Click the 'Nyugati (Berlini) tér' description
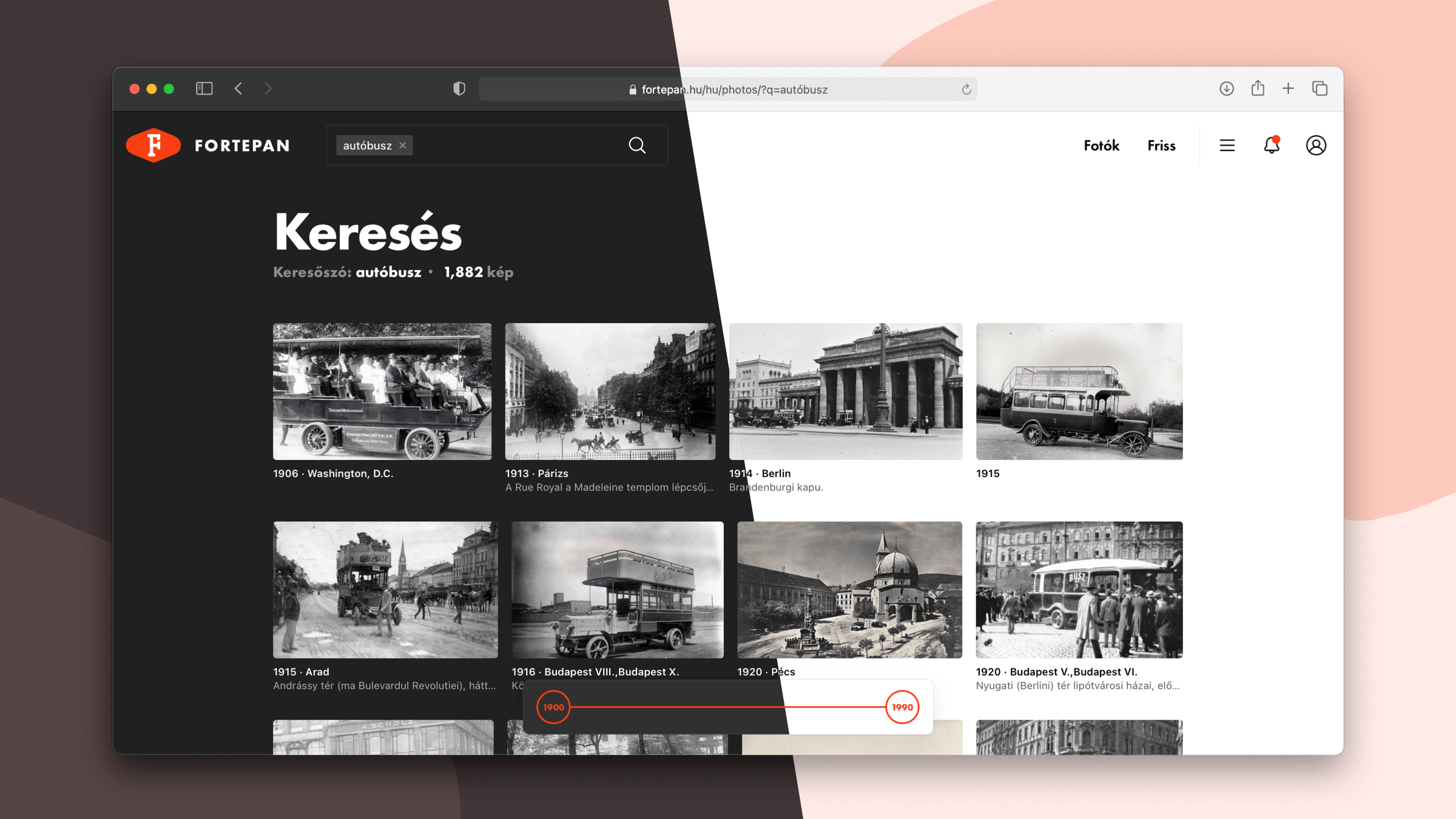This screenshot has height=819, width=1456. [x=1077, y=686]
